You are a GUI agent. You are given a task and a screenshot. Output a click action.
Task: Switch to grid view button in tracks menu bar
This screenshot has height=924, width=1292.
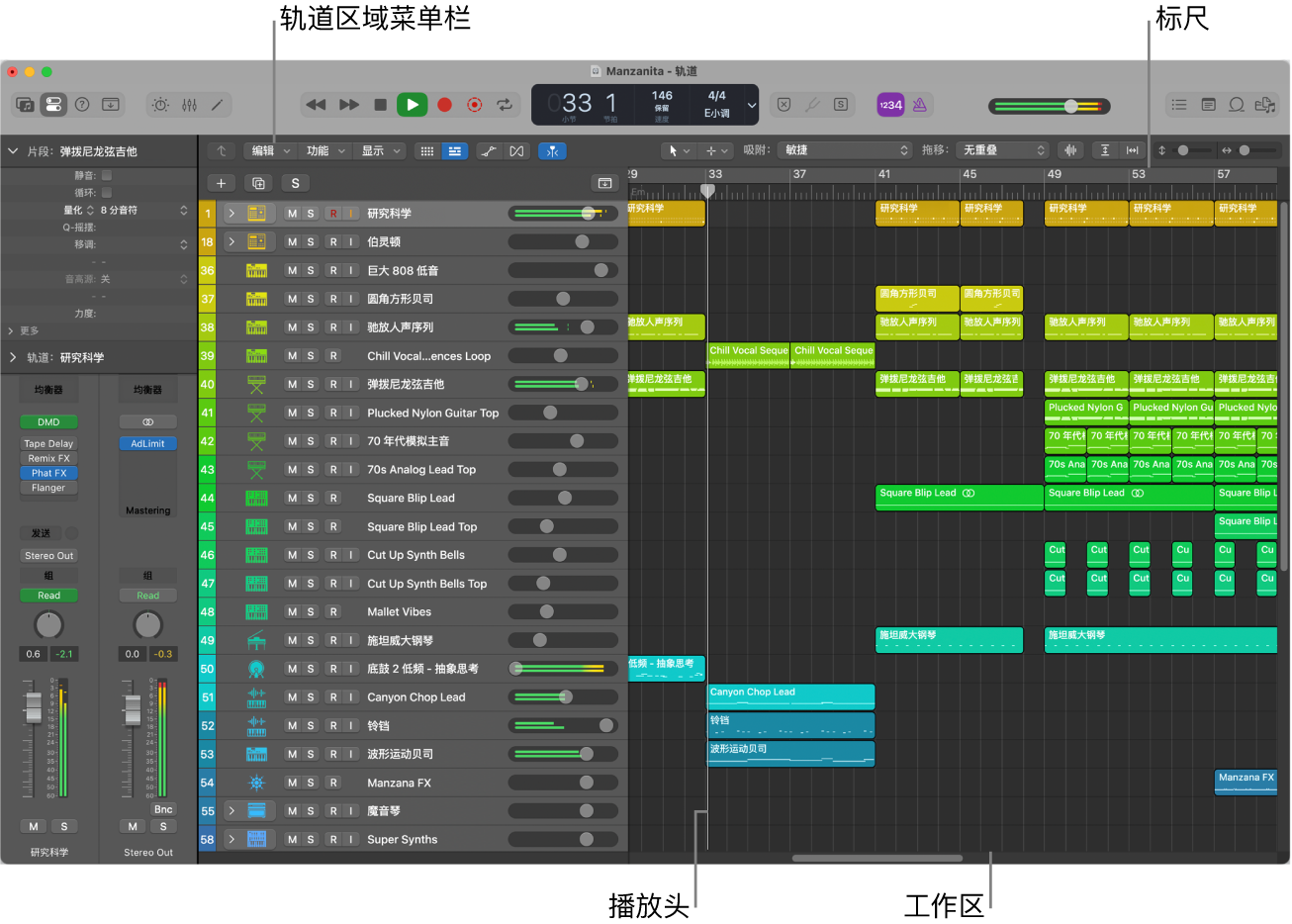point(427,151)
